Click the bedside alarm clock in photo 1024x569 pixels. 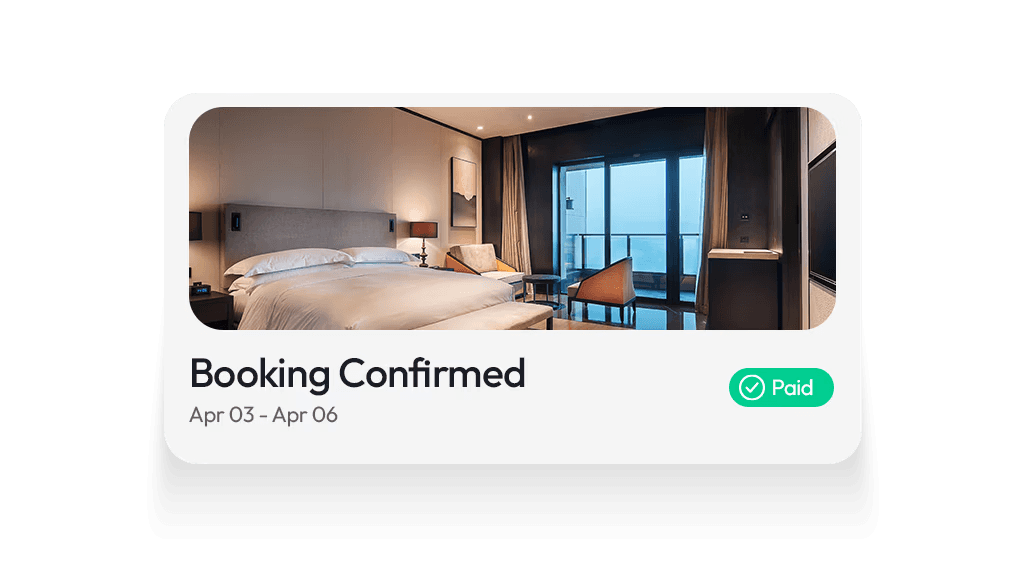coord(200,288)
